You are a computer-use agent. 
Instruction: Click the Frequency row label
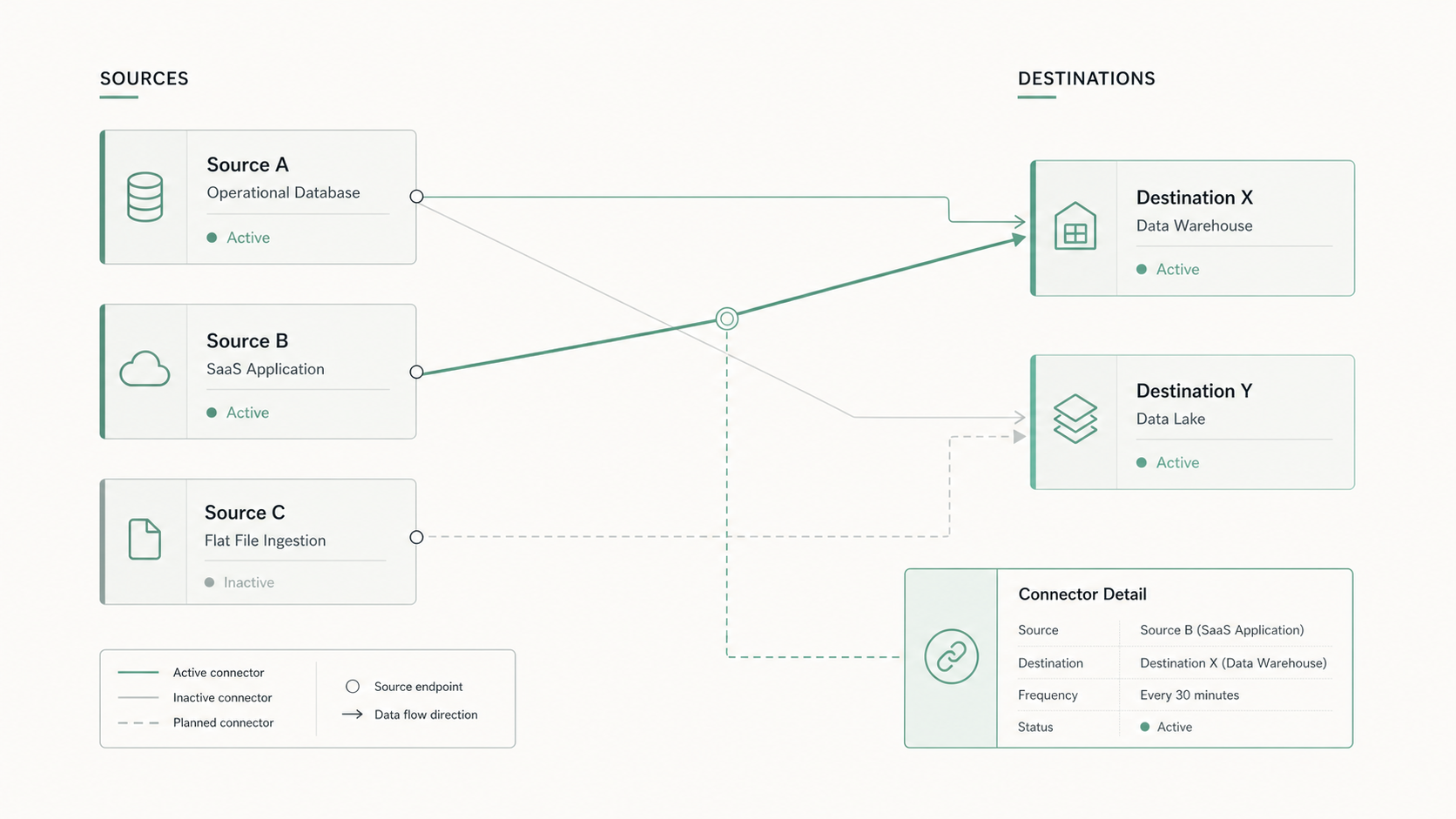click(x=1048, y=695)
